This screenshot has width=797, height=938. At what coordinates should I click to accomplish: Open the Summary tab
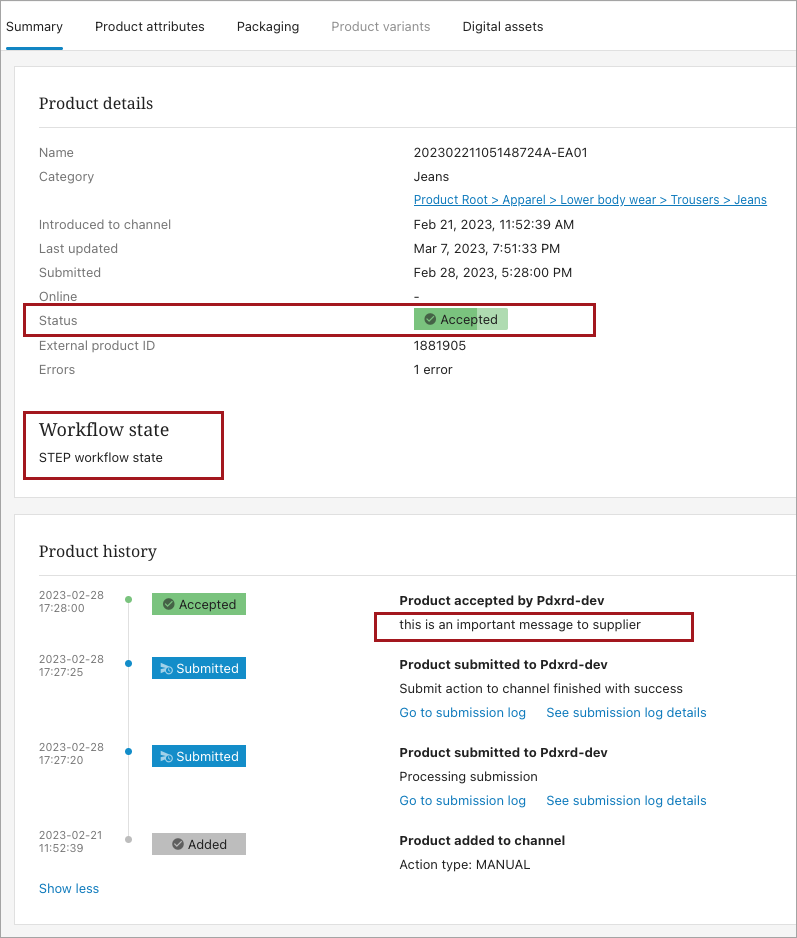pyautogui.click(x=34, y=27)
